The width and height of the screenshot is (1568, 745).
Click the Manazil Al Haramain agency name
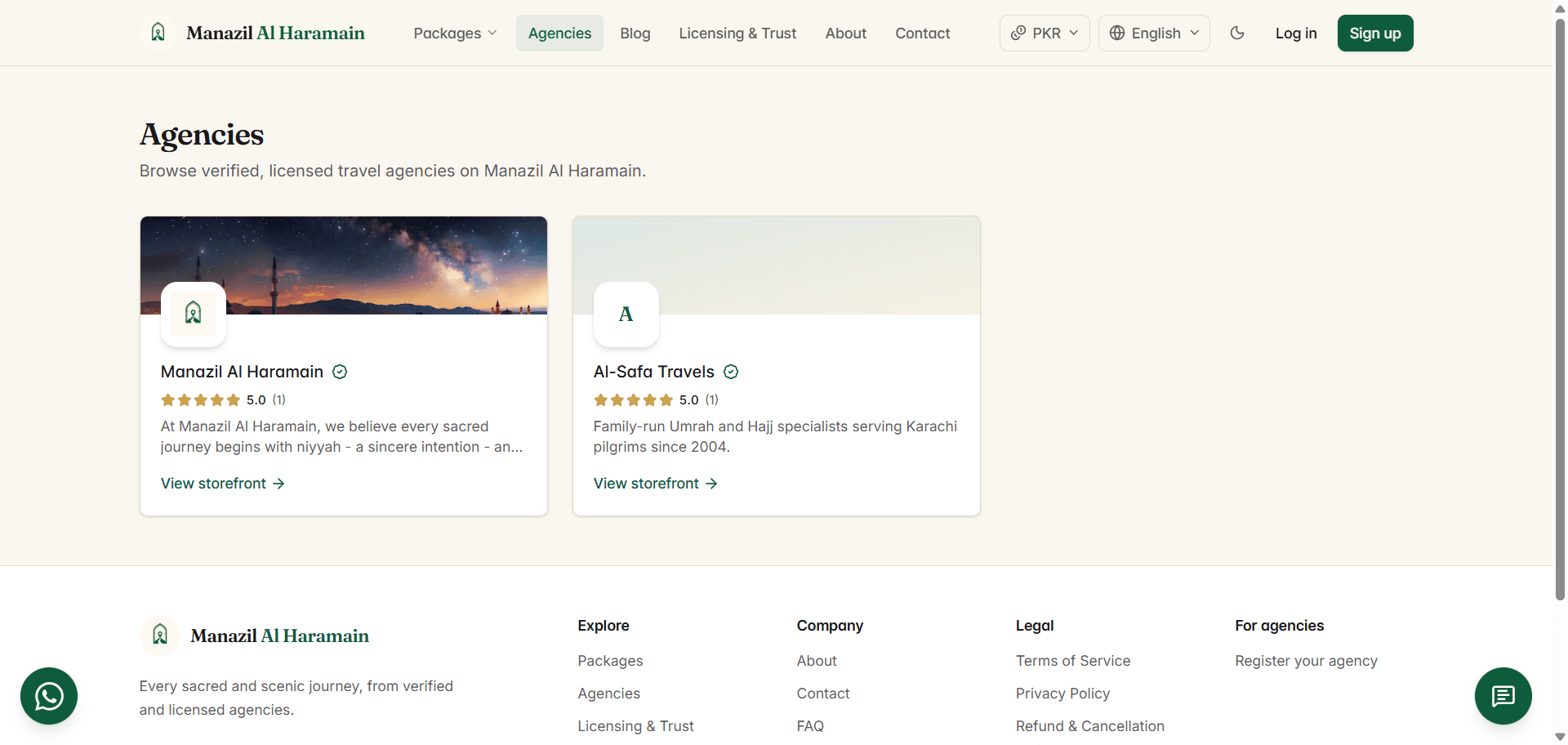click(x=242, y=372)
